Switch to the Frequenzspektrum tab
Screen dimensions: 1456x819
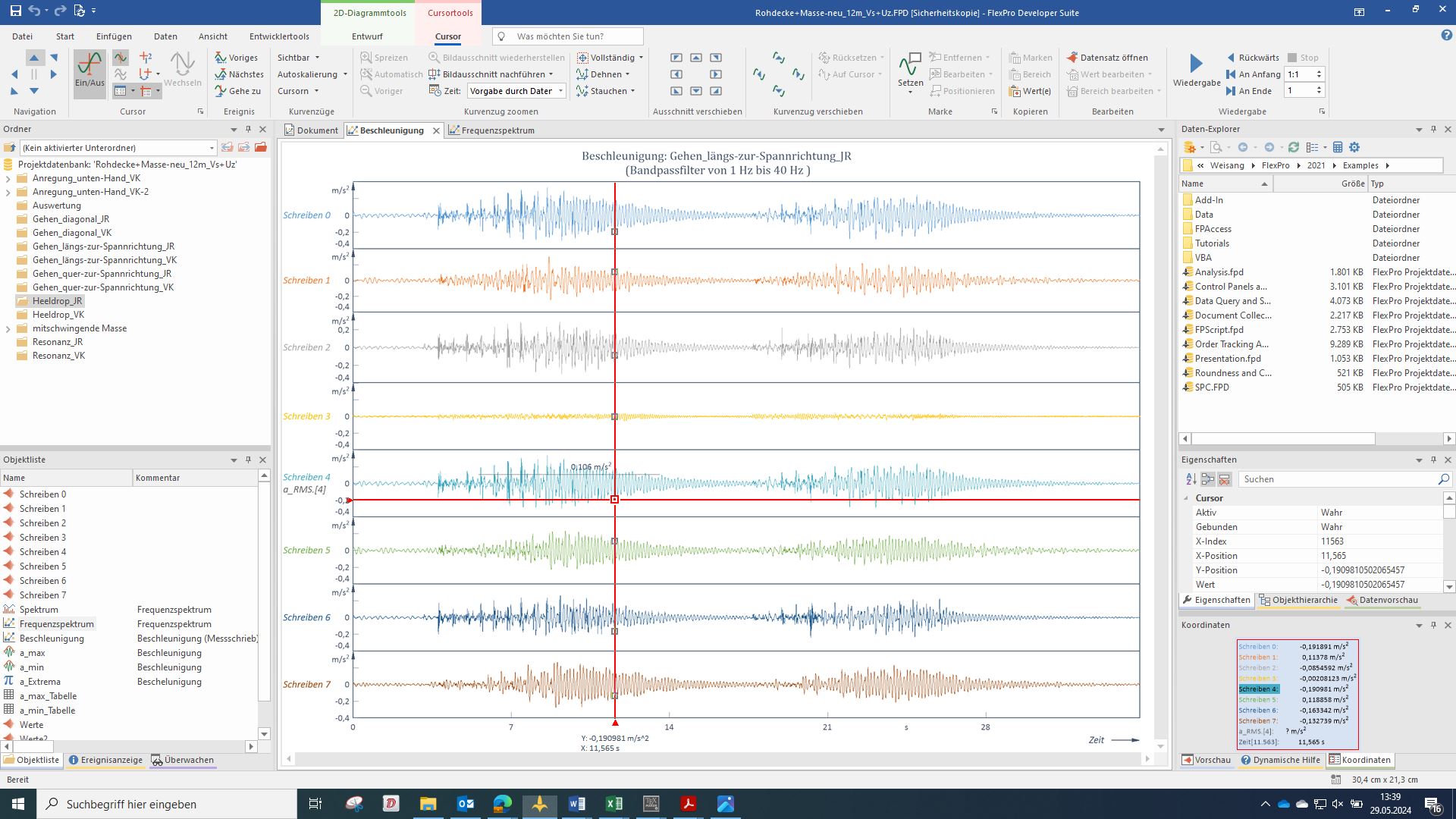tap(491, 130)
